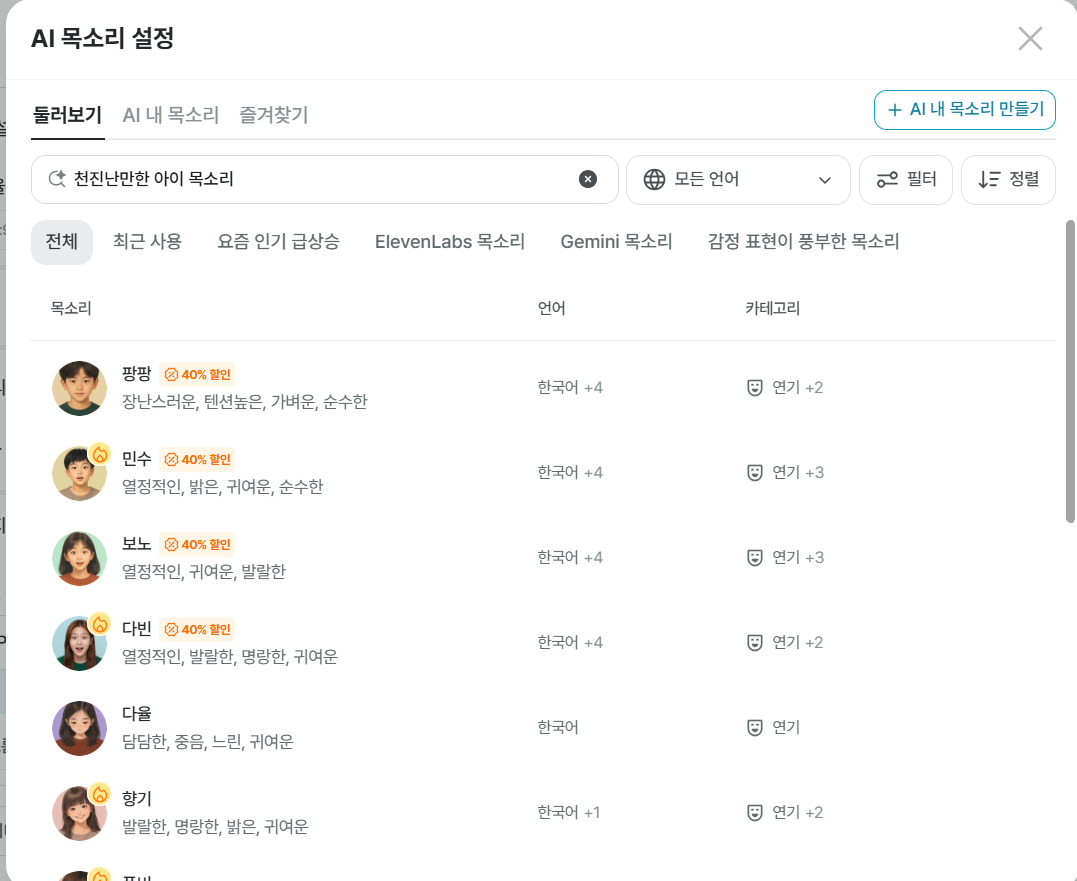The height and width of the screenshot is (881, 1077).
Task: Click the vertical scrollbar of the voice list
Action: coord(1069,371)
